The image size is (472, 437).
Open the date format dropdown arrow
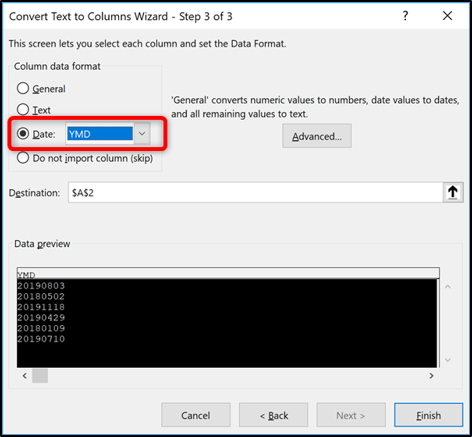(x=142, y=134)
